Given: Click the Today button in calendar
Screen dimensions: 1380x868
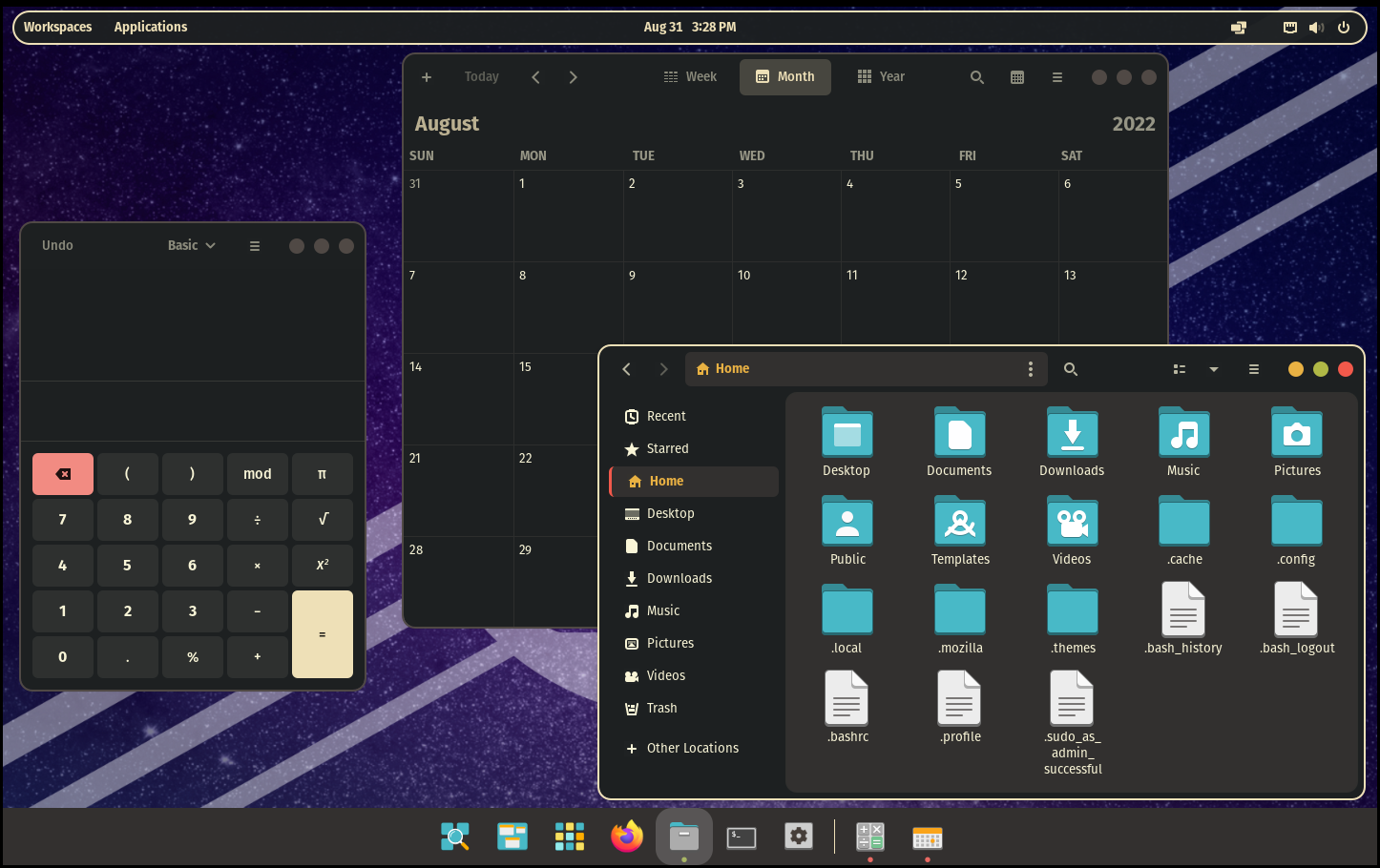Looking at the screenshot, I should tap(482, 77).
